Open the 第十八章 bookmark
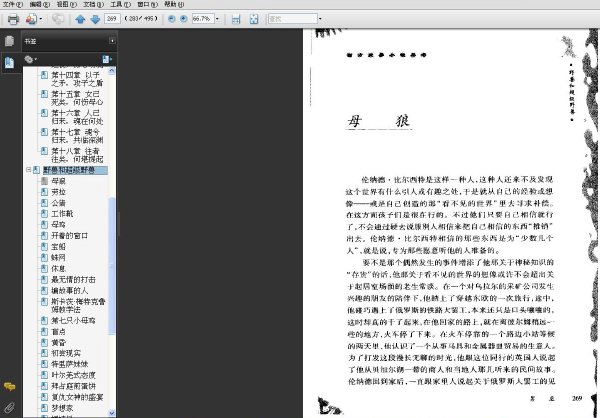Screen dimensions: 600x418 (x=77, y=155)
